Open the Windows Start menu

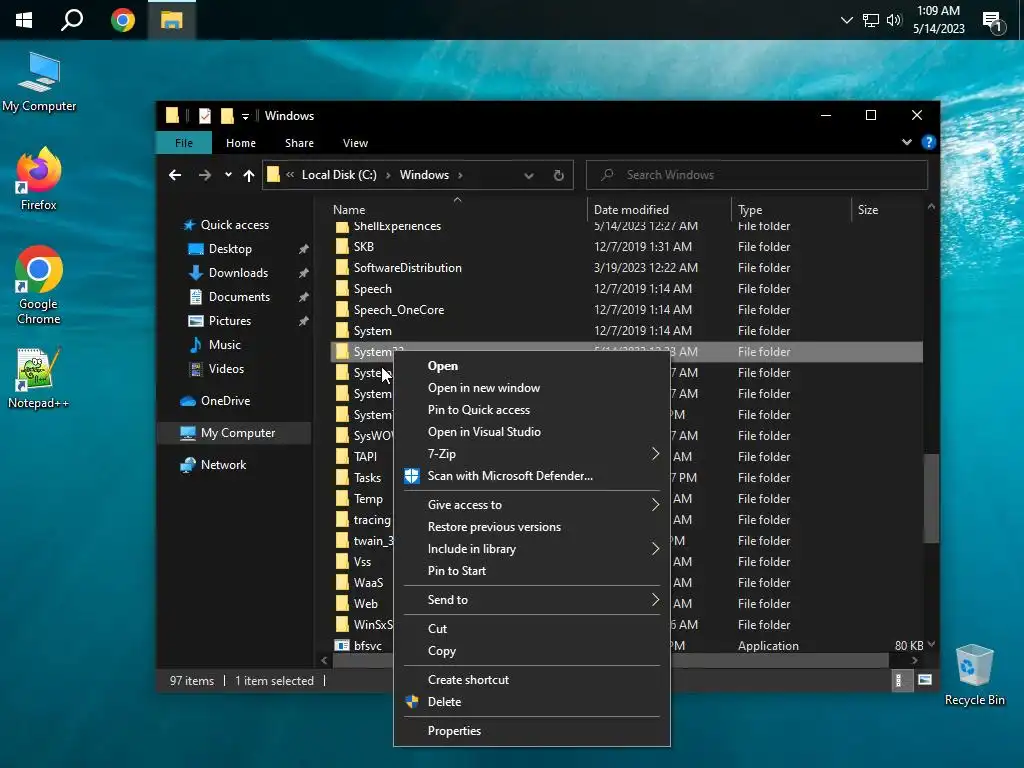click(24, 20)
